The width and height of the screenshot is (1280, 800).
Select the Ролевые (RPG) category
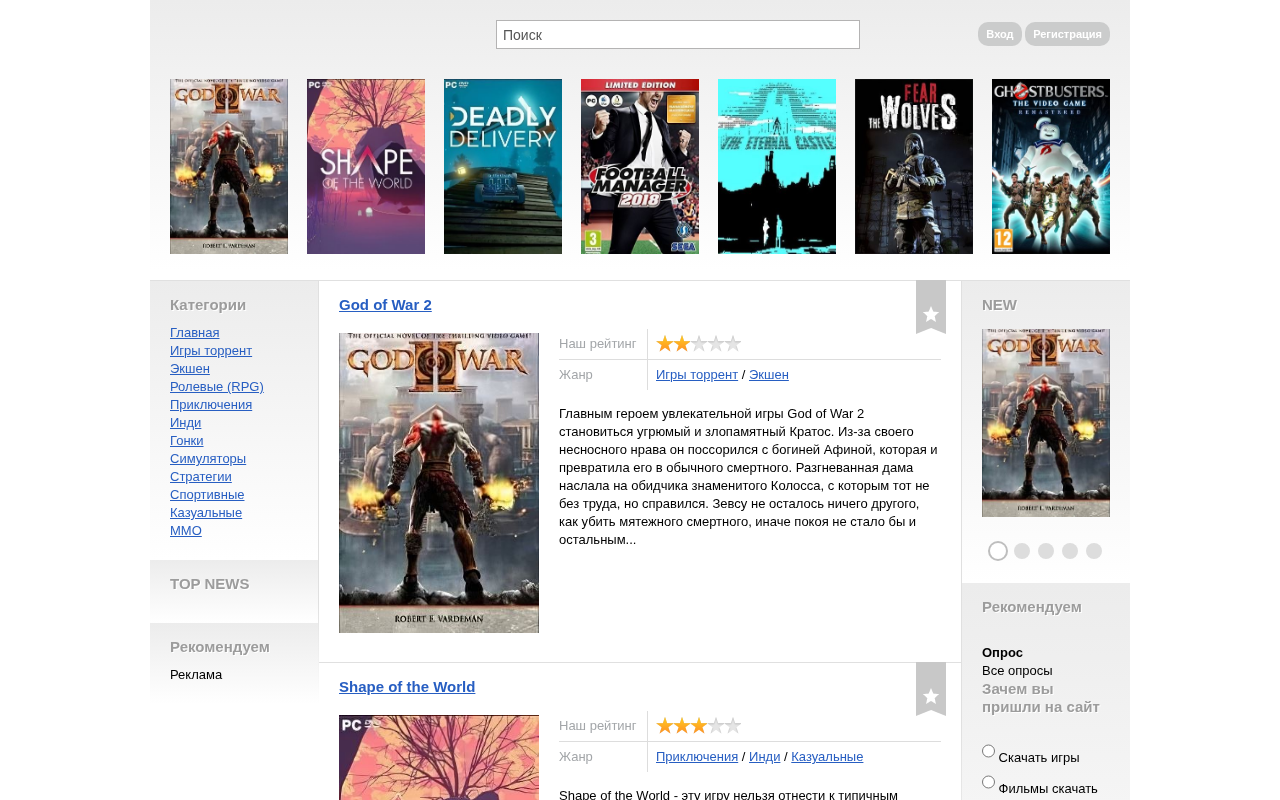tap(217, 387)
